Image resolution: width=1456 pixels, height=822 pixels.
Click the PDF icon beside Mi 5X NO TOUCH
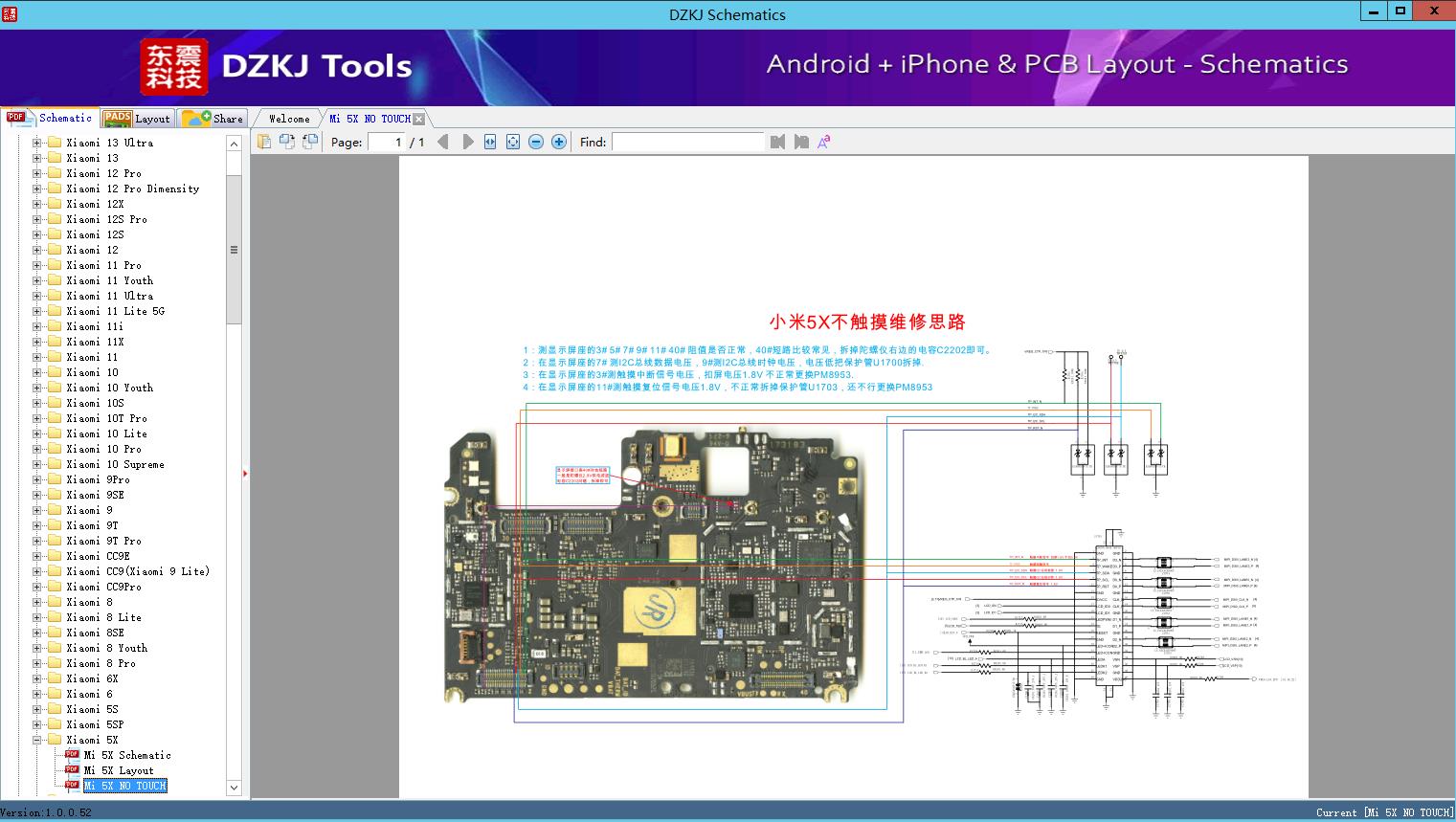click(72, 786)
